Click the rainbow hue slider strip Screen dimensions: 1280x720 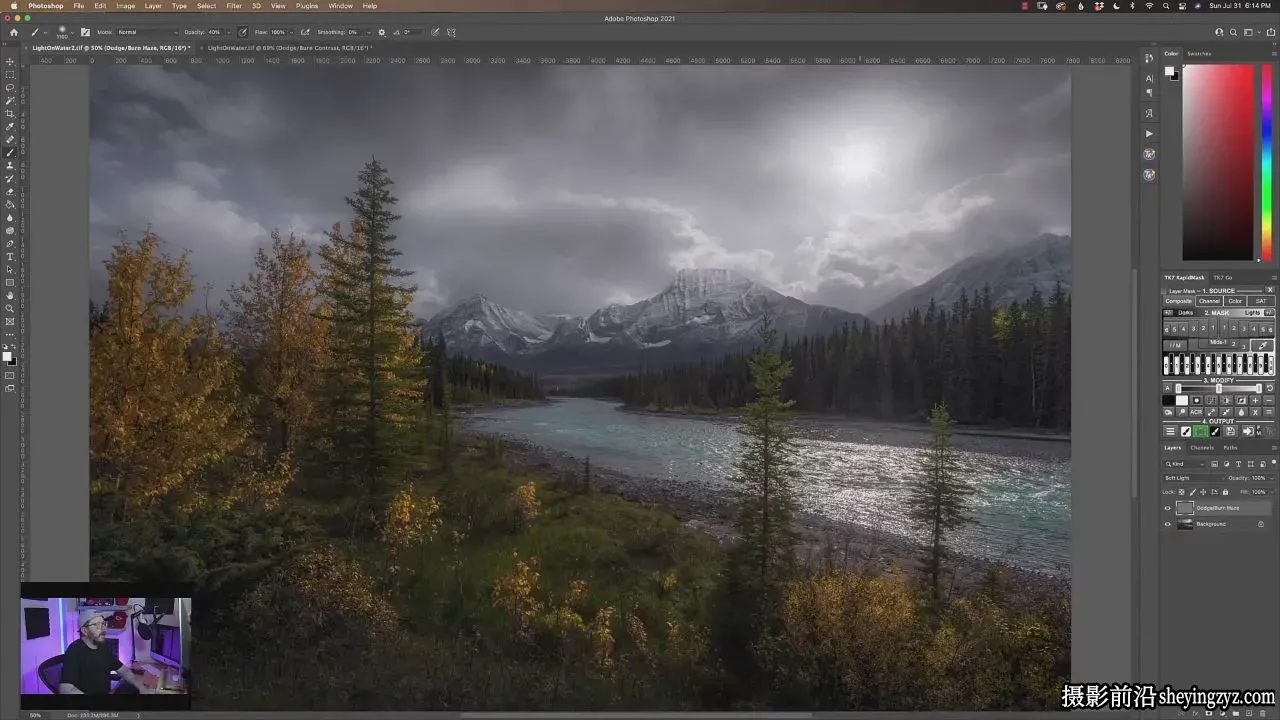(x=1266, y=162)
